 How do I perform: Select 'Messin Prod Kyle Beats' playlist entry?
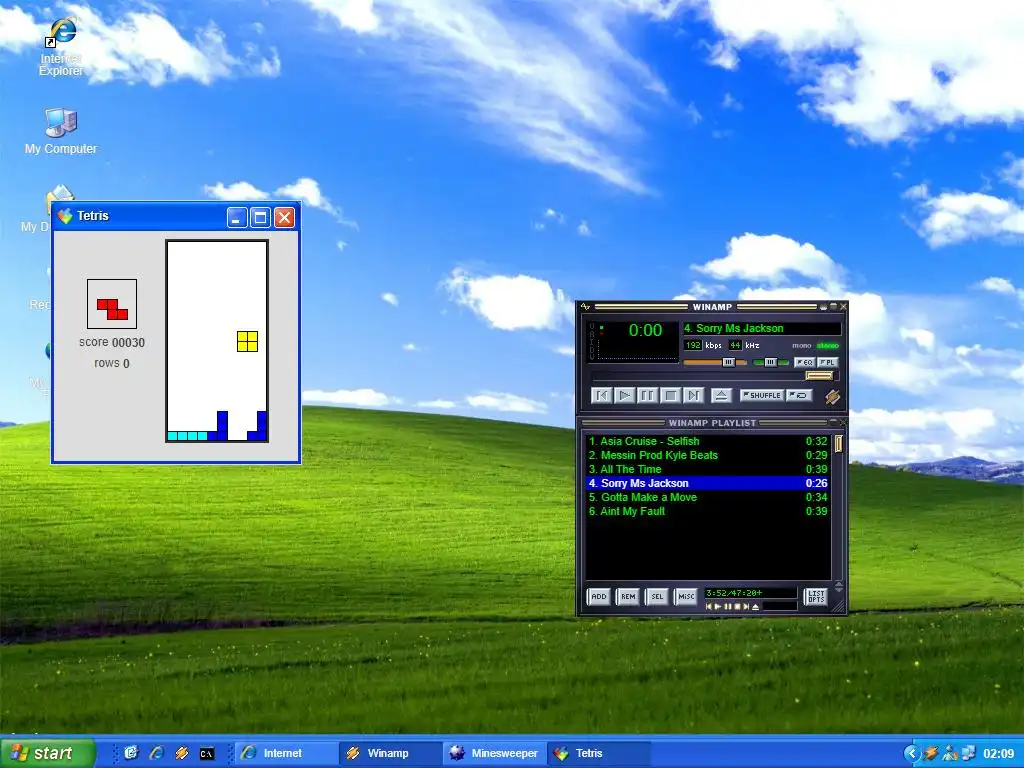click(x=708, y=455)
